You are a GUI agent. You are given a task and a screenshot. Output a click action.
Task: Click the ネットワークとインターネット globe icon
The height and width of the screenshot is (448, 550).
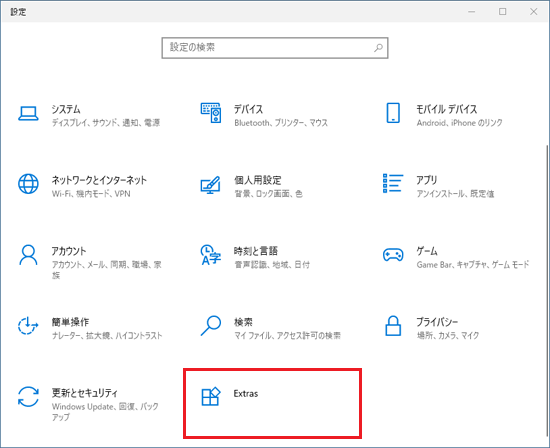click(28, 184)
